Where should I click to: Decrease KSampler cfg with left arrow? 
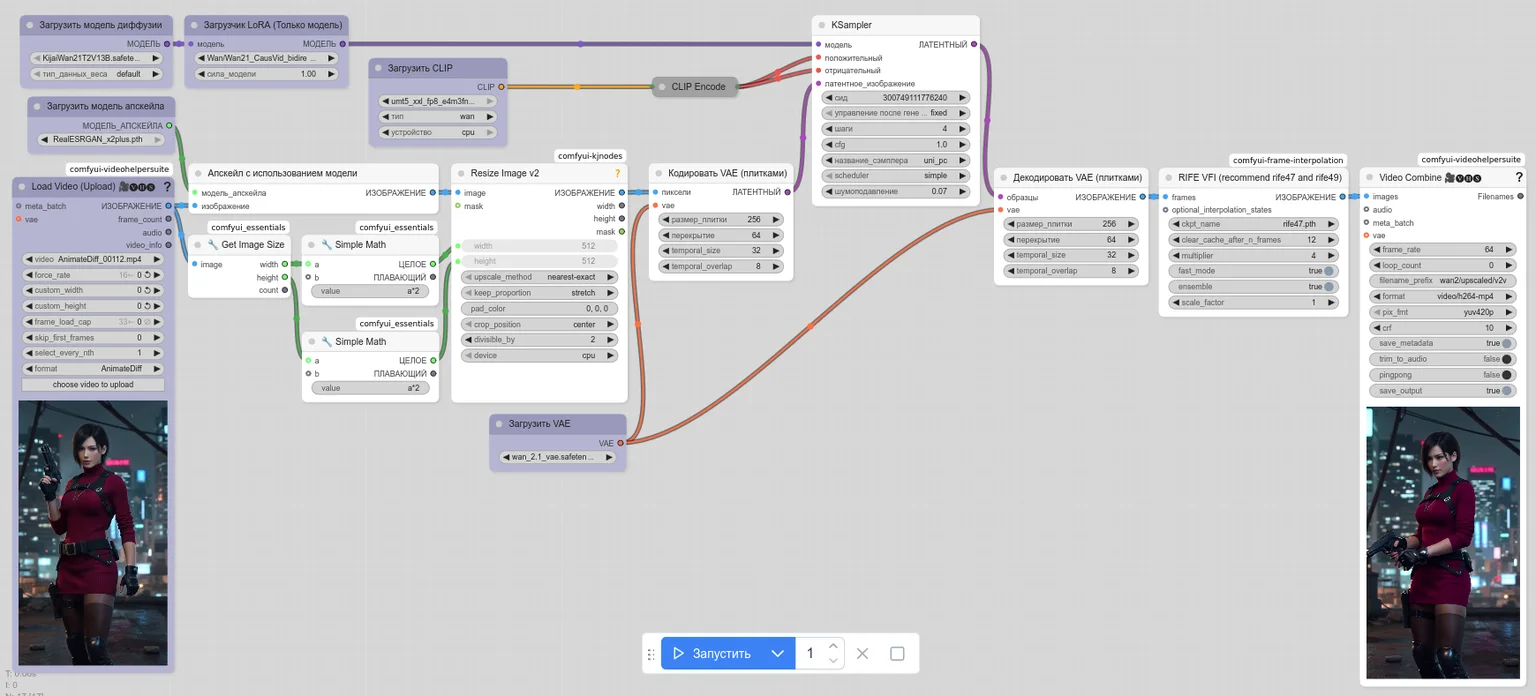[x=829, y=145]
